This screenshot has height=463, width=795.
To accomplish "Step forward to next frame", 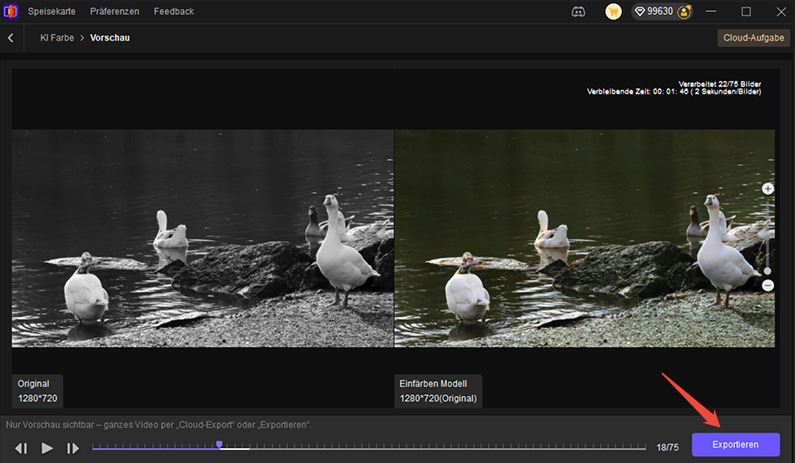I will tap(73, 448).
